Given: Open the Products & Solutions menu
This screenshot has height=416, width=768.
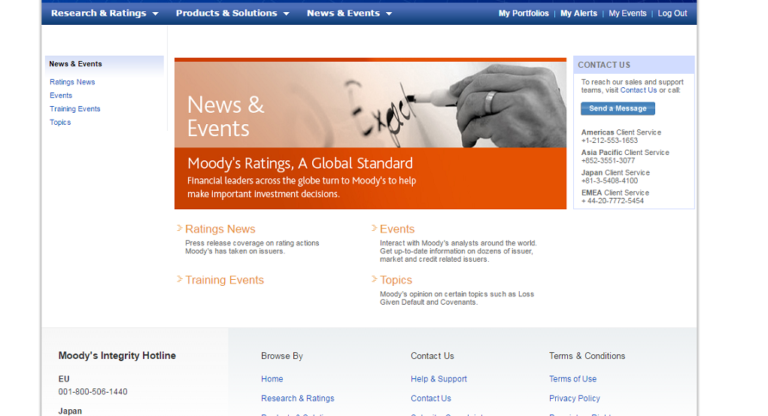Looking at the screenshot, I should 226,13.
